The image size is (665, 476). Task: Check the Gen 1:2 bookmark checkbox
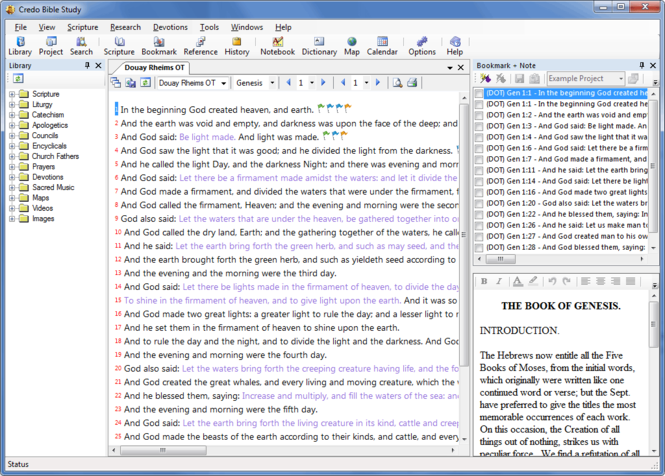479,115
